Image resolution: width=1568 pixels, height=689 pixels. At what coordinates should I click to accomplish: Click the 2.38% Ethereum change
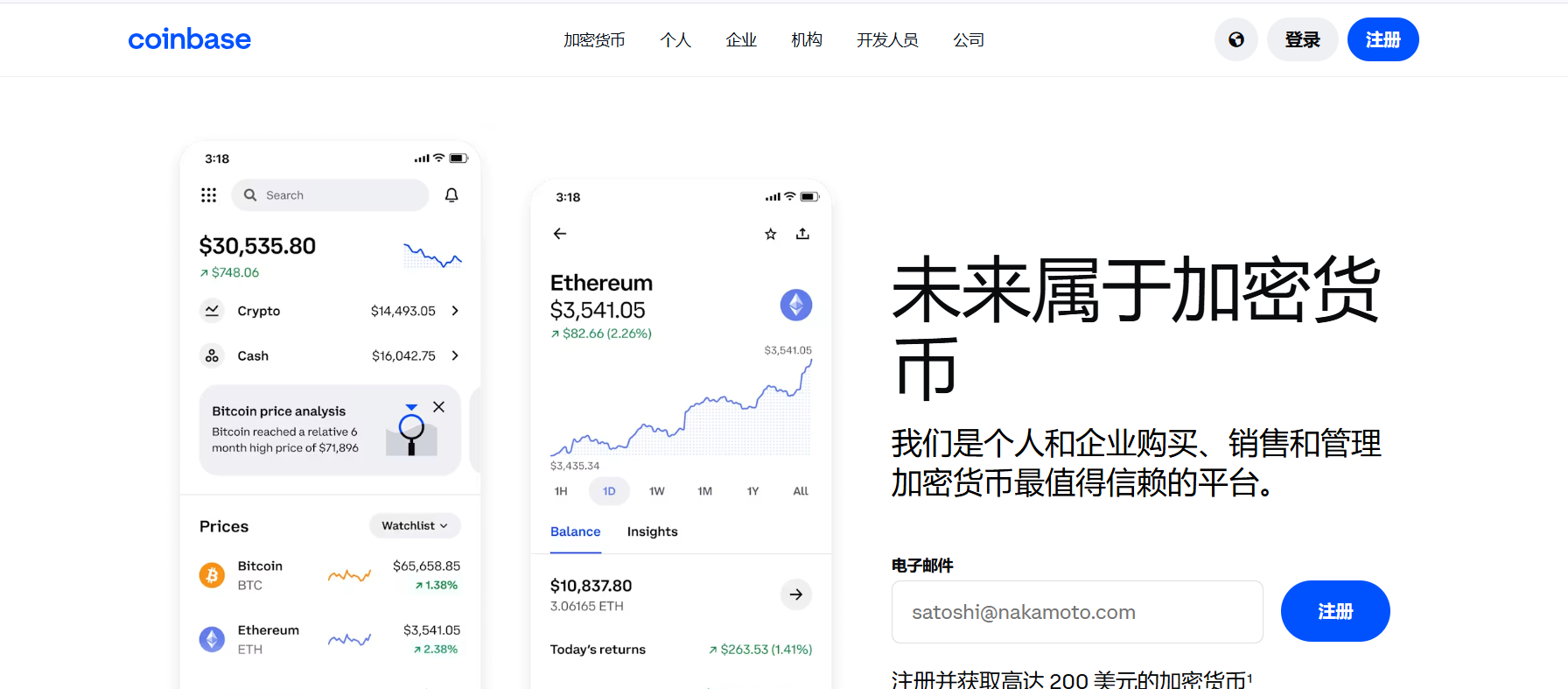pyautogui.click(x=437, y=650)
